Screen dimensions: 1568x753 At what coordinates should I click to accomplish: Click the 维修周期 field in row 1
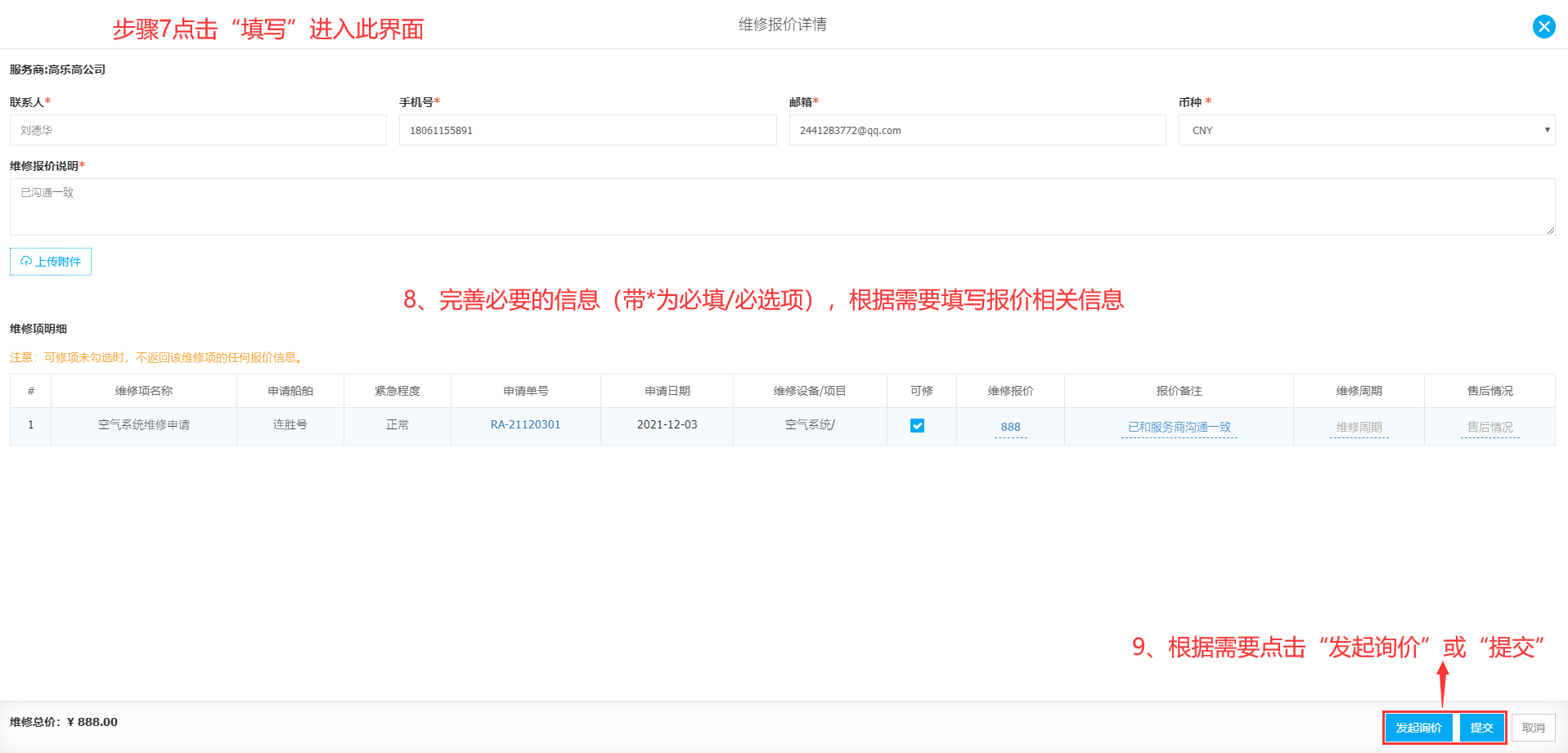pyautogui.click(x=1359, y=427)
